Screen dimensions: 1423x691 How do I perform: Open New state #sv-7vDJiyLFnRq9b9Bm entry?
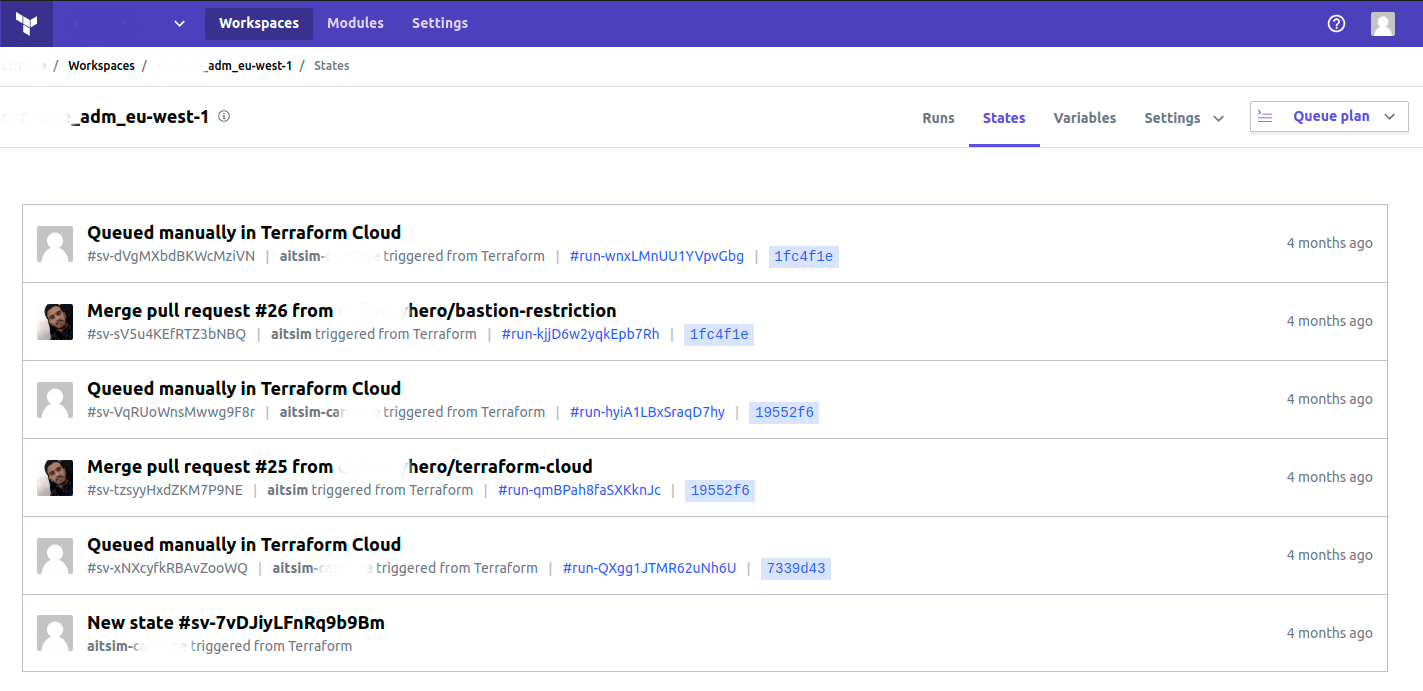click(236, 623)
